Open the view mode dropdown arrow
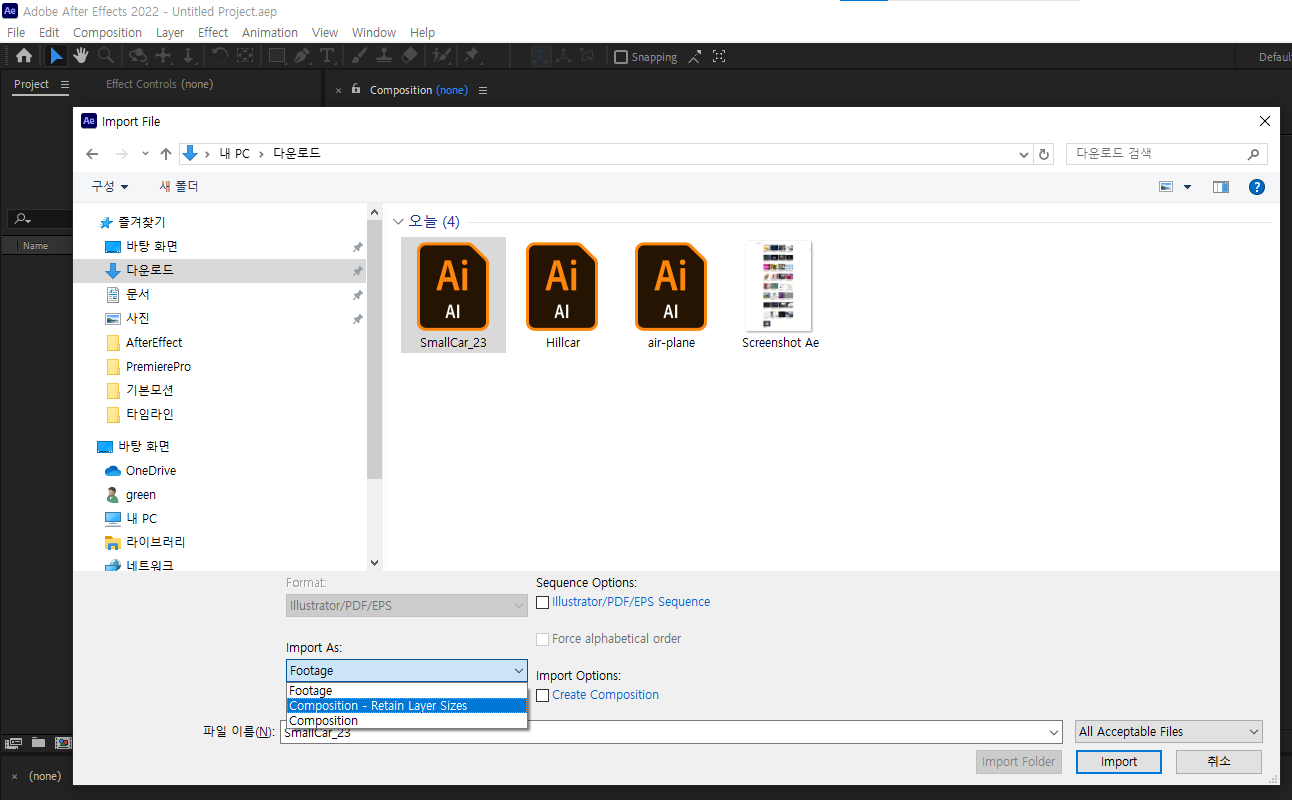The width and height of the screenshot is (1292, 800). (1188, 187)
